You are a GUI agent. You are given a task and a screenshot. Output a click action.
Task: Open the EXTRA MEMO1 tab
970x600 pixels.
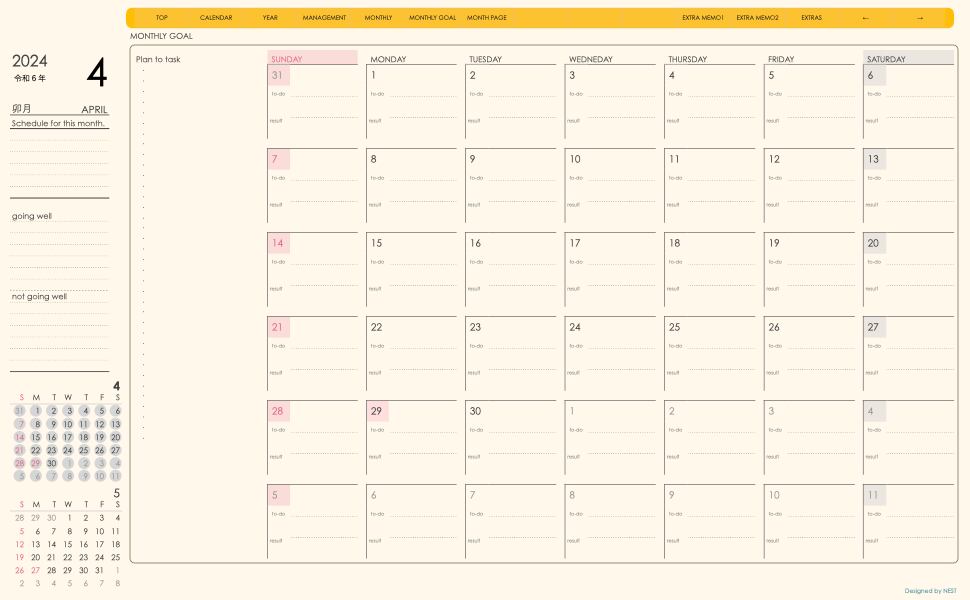tap(702, 18)
